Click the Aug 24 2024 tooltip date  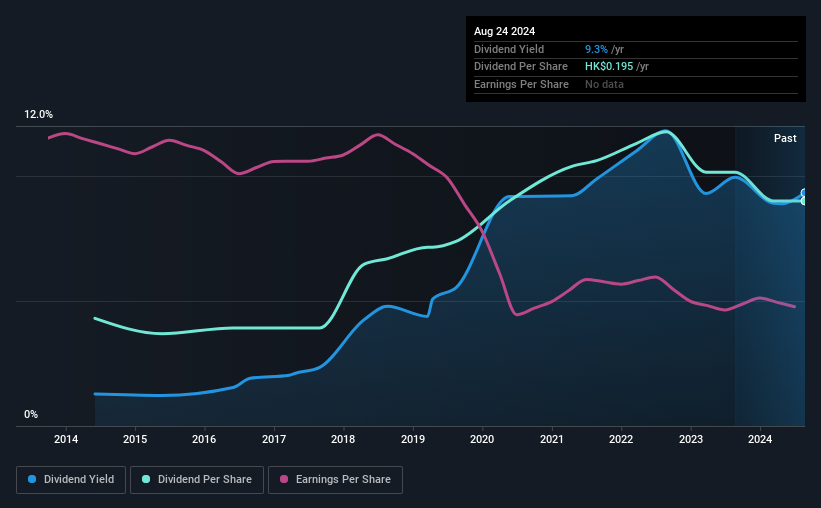click(504, 31)
